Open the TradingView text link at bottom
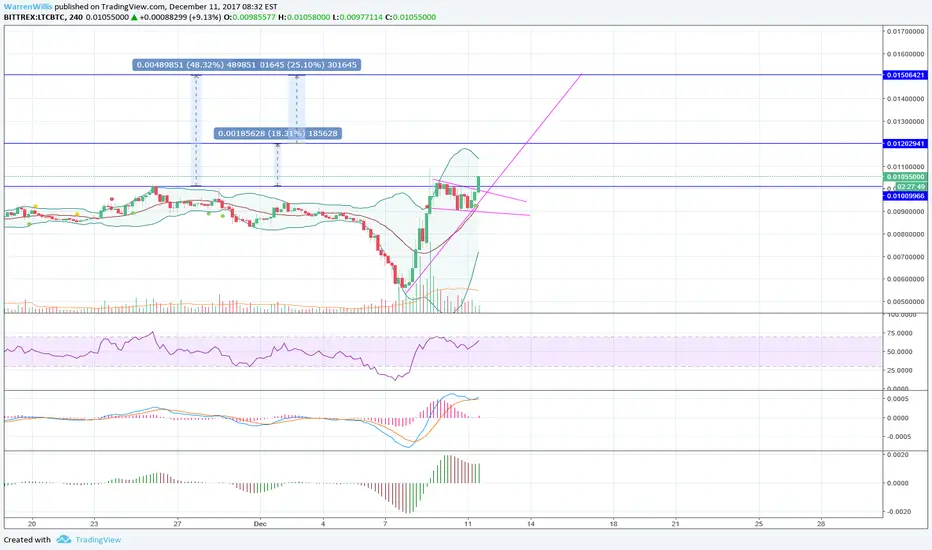932x550 pixels. (98, 540)
